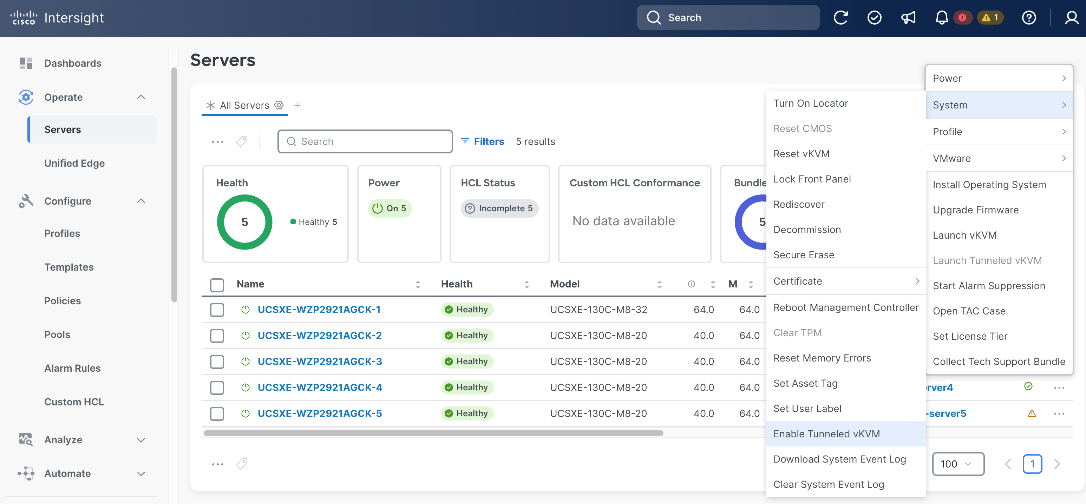Expand the Automate section chevron
The height and width of the screenshot is (504, 1086).
(141, 474)
